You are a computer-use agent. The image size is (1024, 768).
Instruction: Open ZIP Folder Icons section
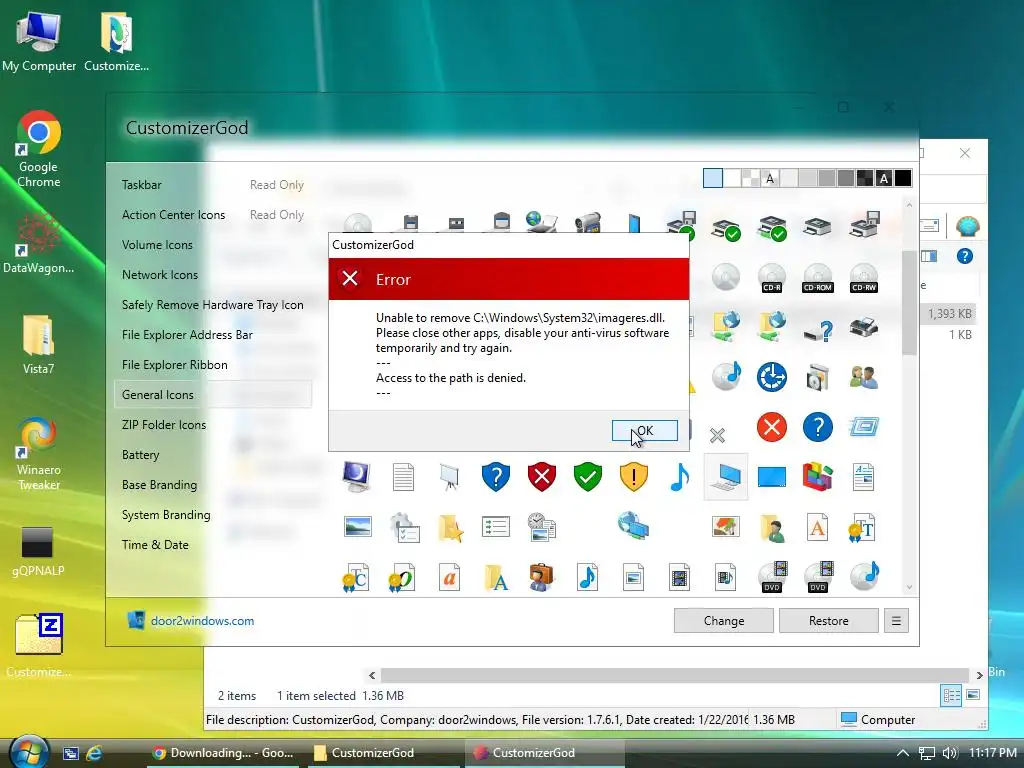(x=164, y=425)
